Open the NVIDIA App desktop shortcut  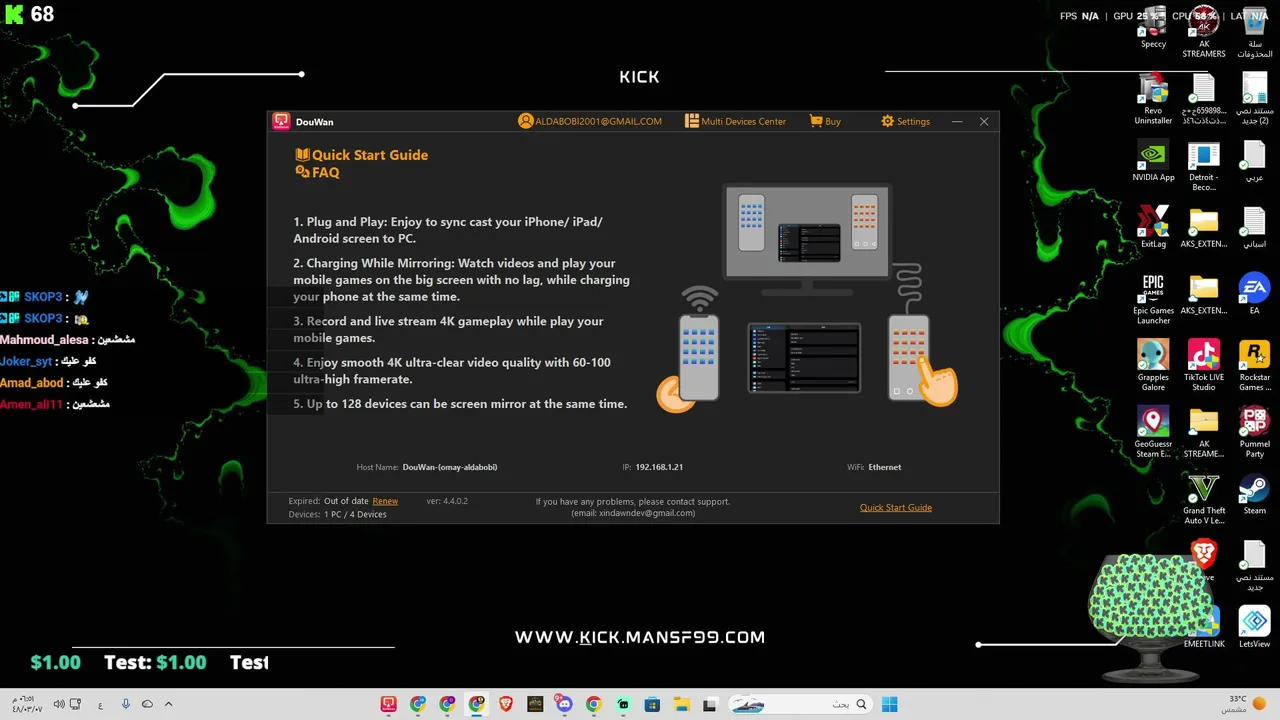[1153, 162]
